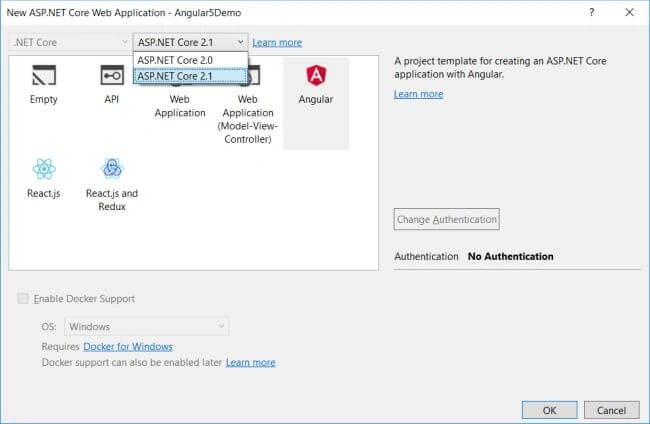Click the No Authentication text
This screenshot has width=650, height=424.
click(511, 257)
